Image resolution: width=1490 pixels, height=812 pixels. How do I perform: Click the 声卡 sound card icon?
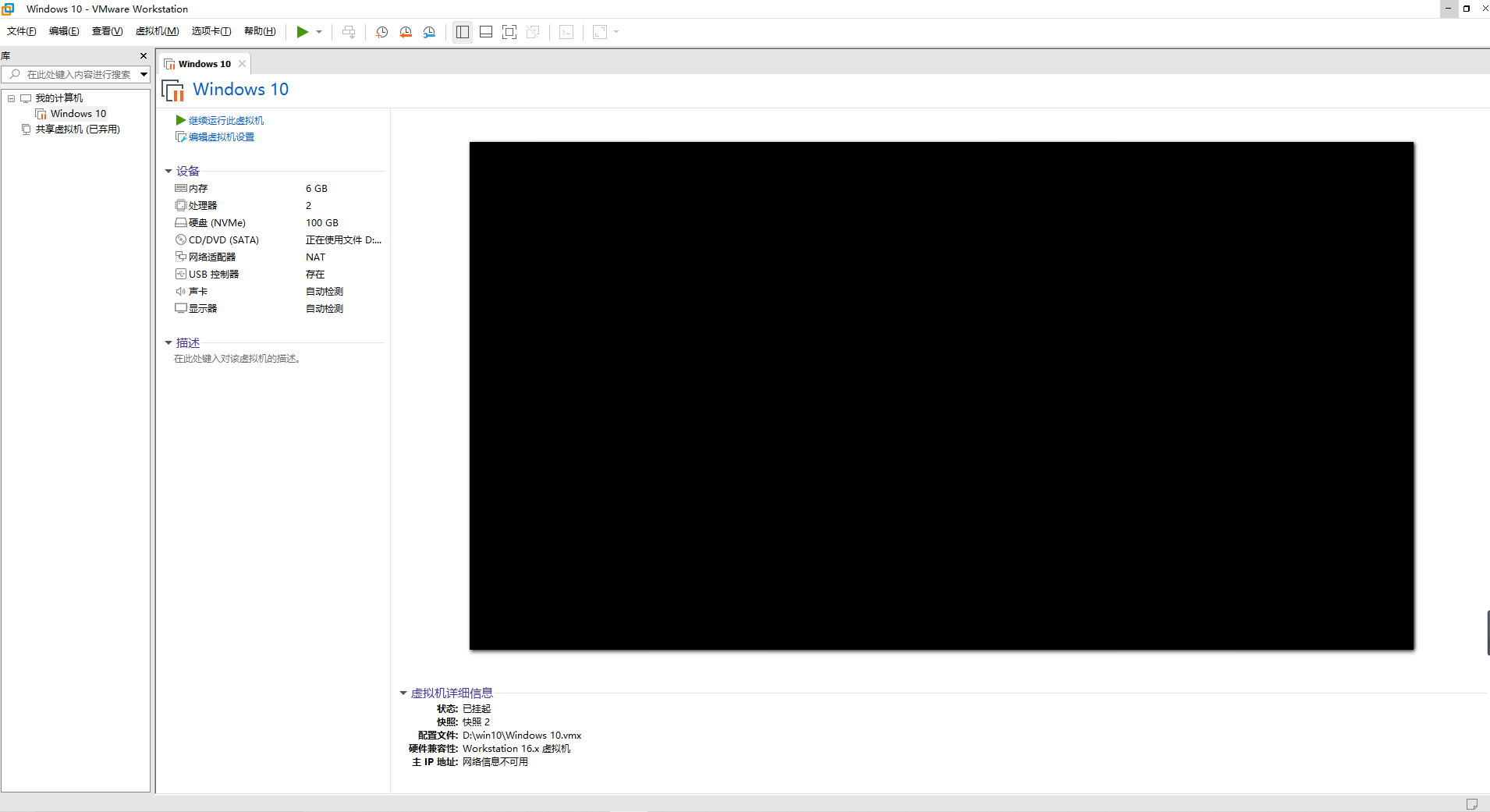click(181, 292)
